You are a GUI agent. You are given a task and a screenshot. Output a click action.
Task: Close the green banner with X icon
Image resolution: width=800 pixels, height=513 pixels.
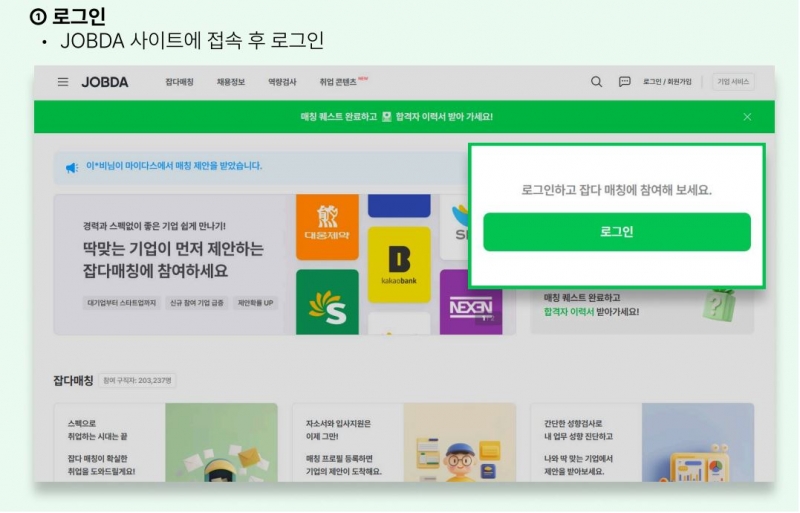(747, 117)
